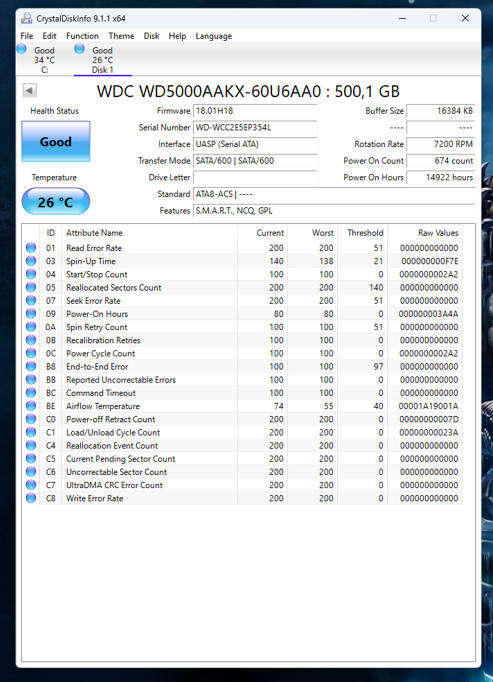Image resolution: width=493 pixels, height=682 pixels.
Task: Open the Edit menu
Action: pos(49,36)
